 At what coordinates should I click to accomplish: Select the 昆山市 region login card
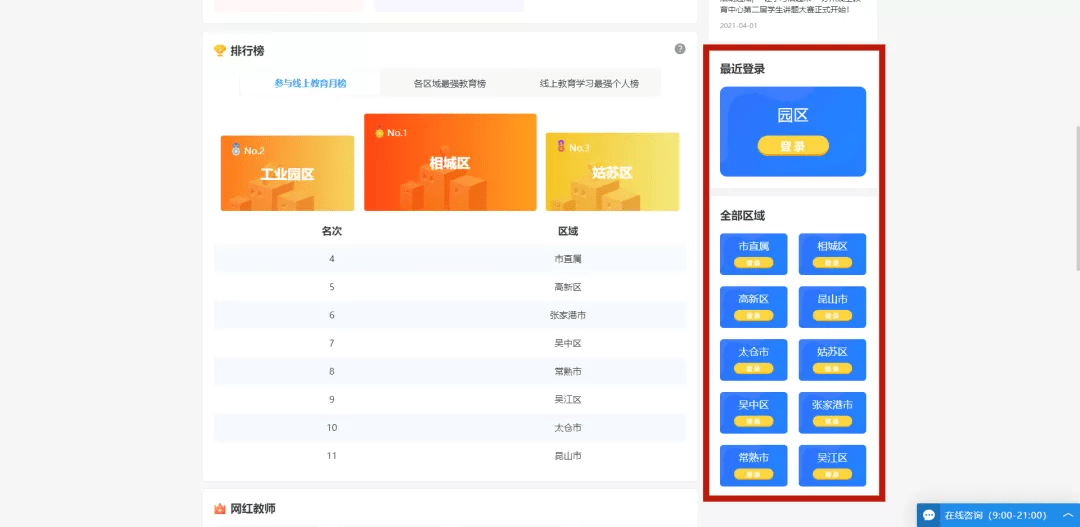pos(832,307)
